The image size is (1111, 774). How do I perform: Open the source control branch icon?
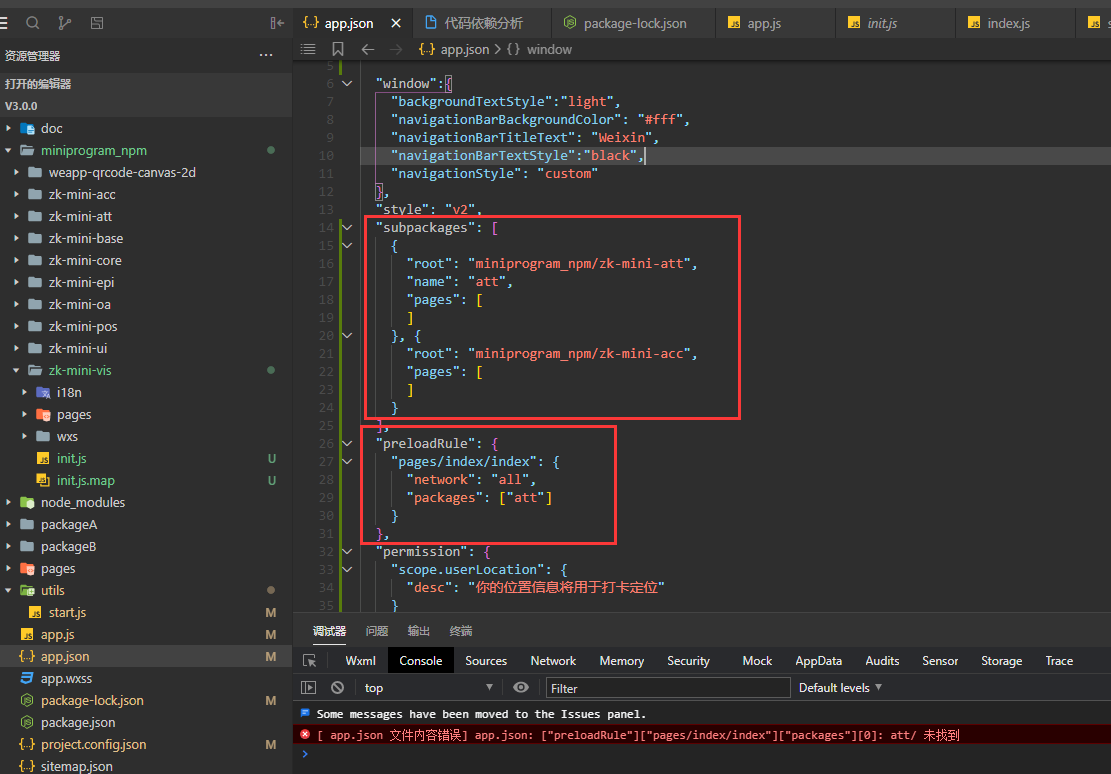[x=65, y=22]
